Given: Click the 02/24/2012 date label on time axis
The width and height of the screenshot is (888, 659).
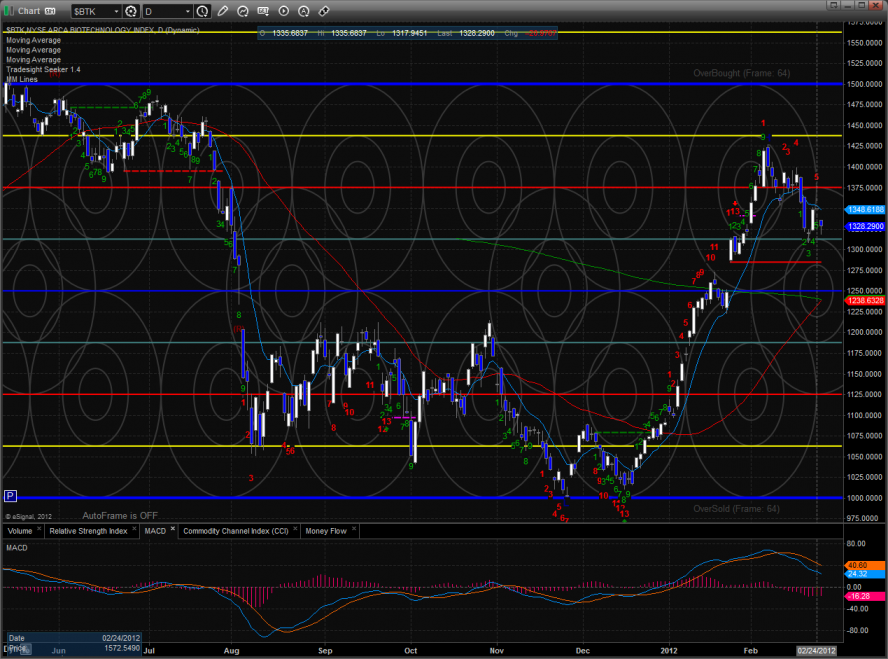Looking at the screenshot, I should coord(814,650).
